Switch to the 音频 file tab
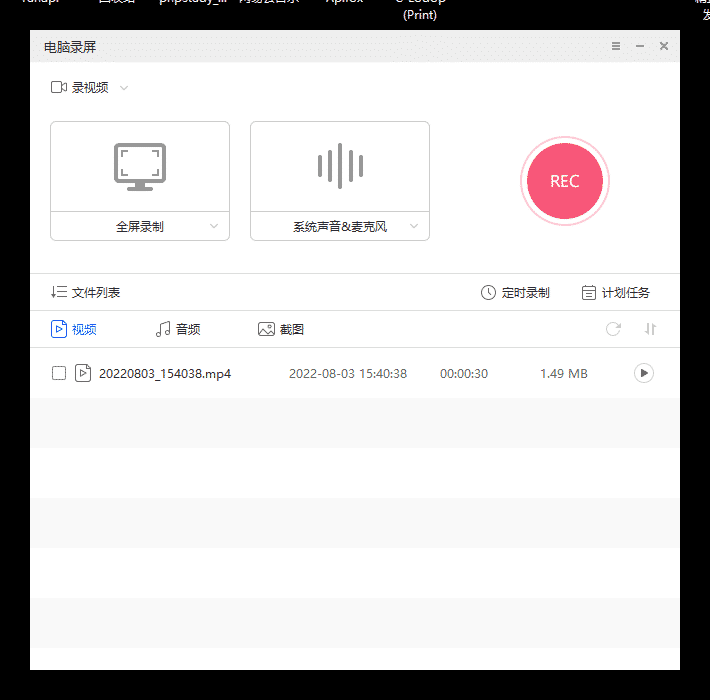This screenshot has width=710, height=700. pos(178,329)
